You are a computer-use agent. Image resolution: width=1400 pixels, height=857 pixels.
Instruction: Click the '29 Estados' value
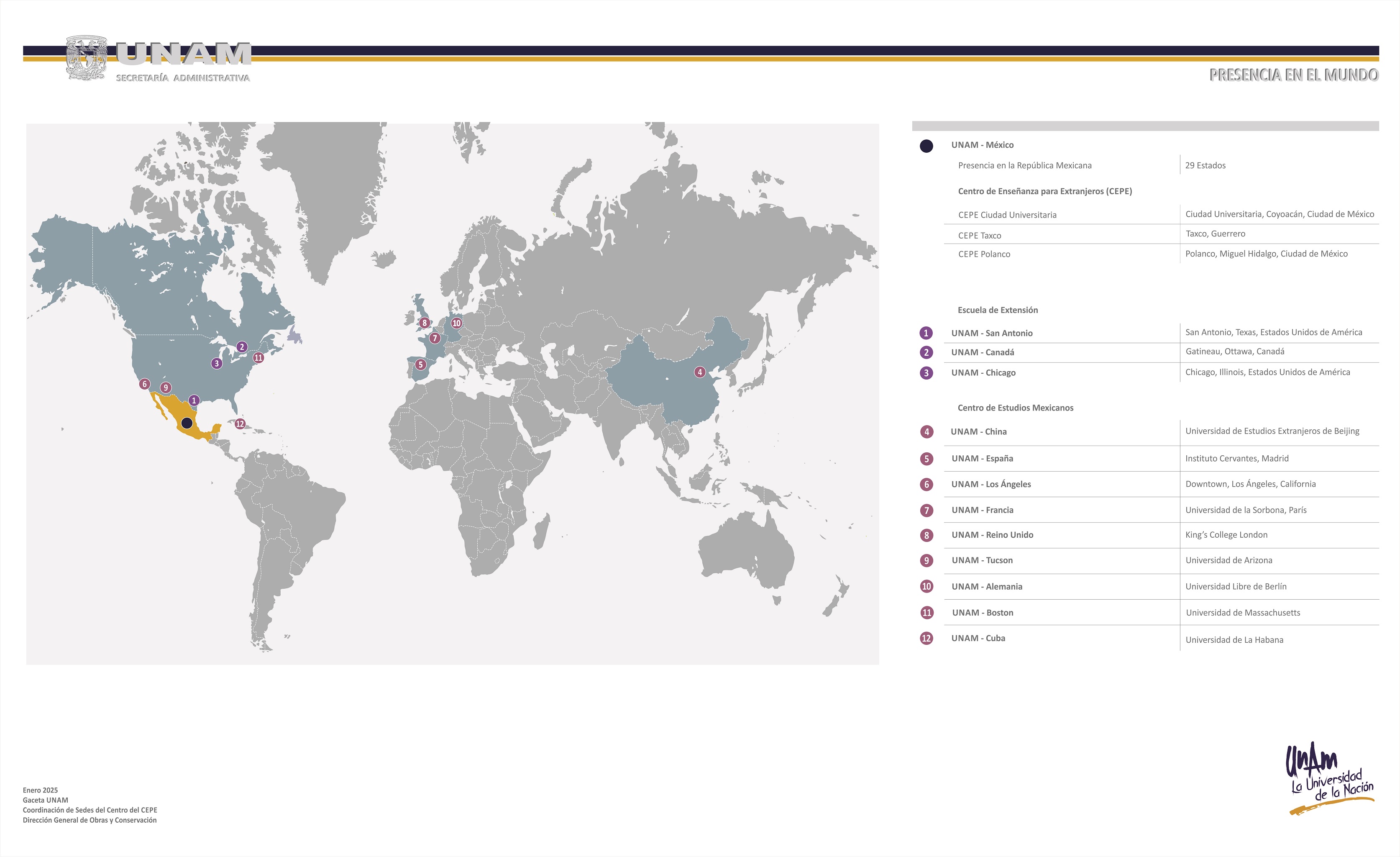(1205, 165)
